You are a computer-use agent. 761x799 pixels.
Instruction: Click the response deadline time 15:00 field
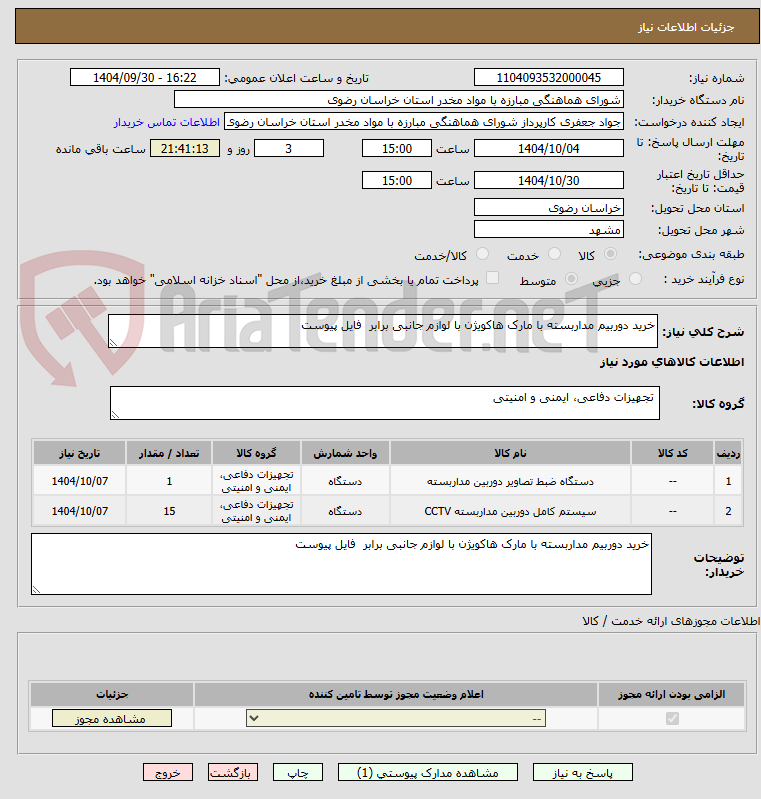pyautogui.click(x=397, y=148)
